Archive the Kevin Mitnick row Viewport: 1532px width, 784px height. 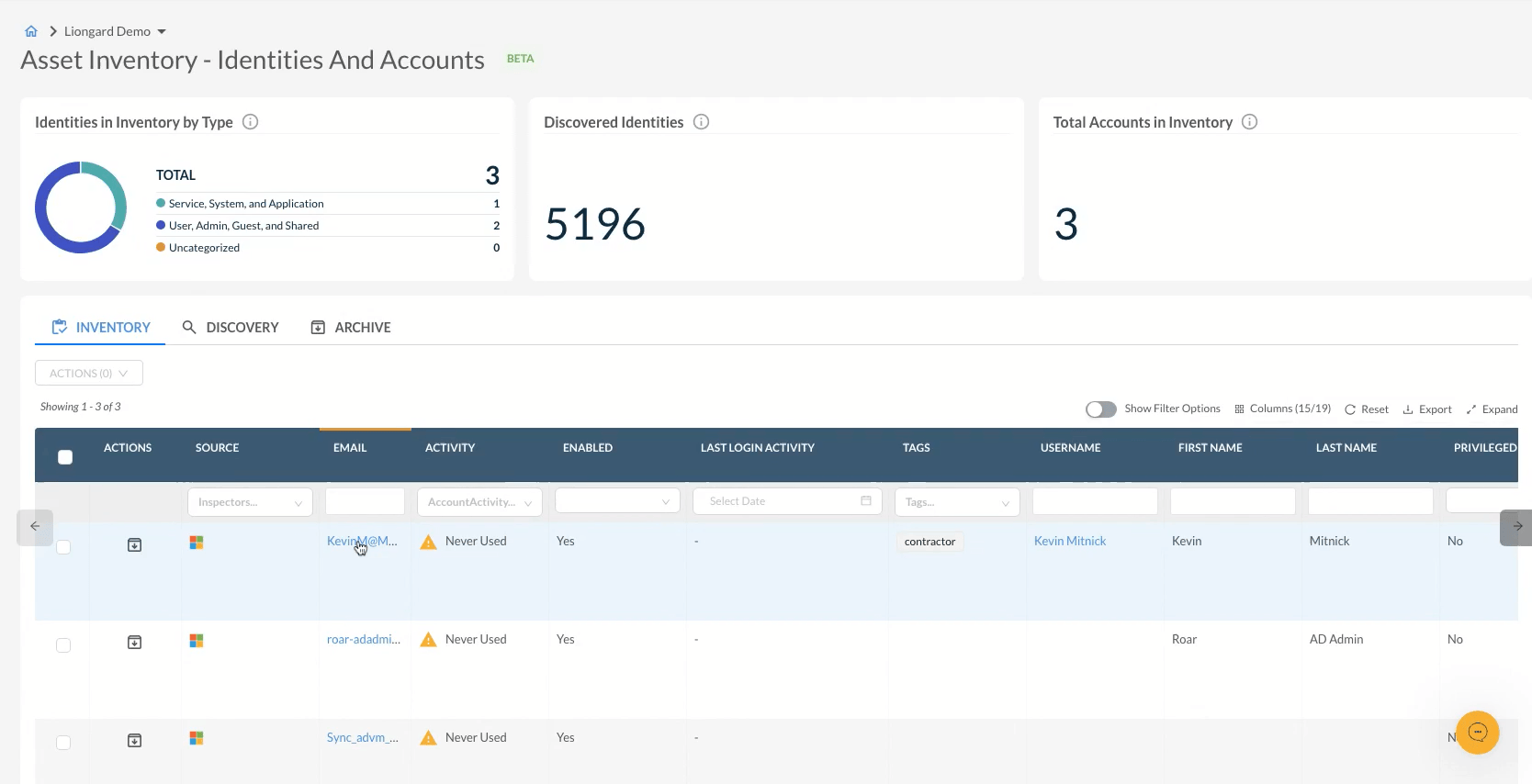coord(134,545)
